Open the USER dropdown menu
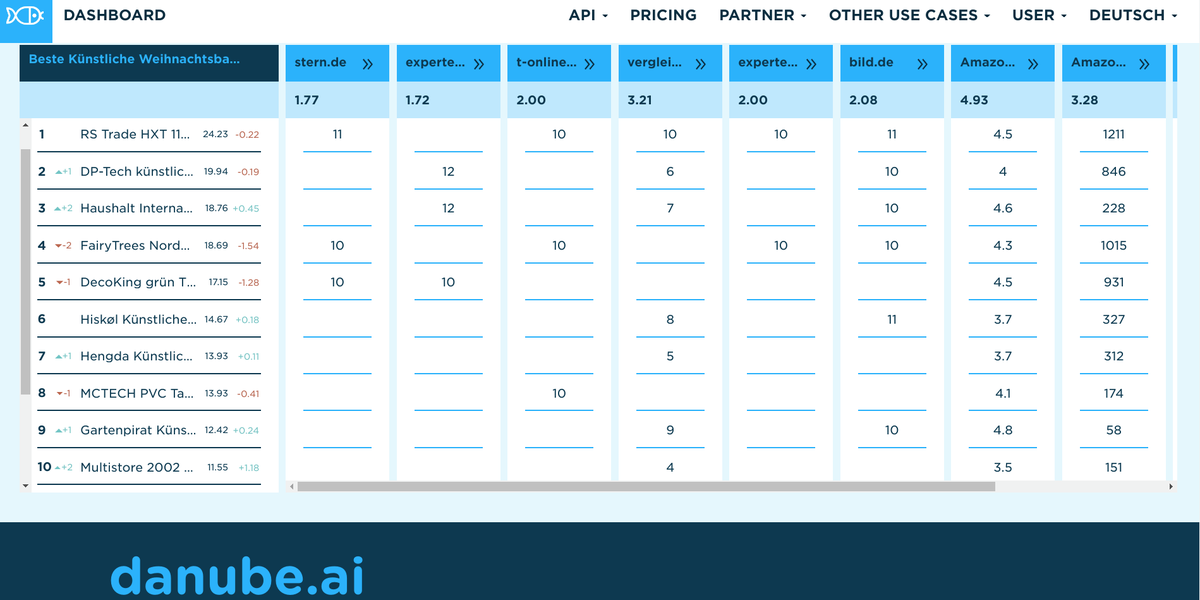The width and height of the screenshot is (1200, 600). pyautogui.click(x=1040, y=15)
